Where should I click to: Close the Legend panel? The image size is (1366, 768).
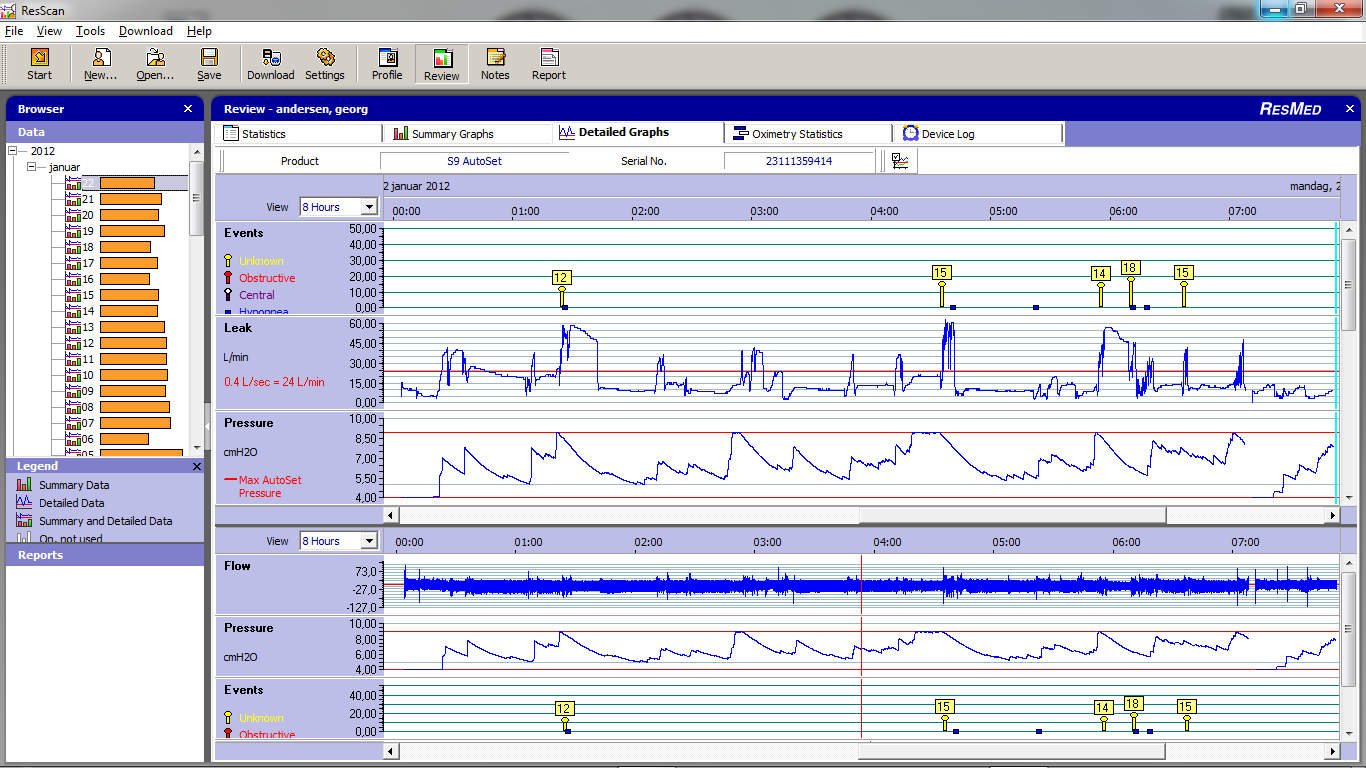pos(196,466)
